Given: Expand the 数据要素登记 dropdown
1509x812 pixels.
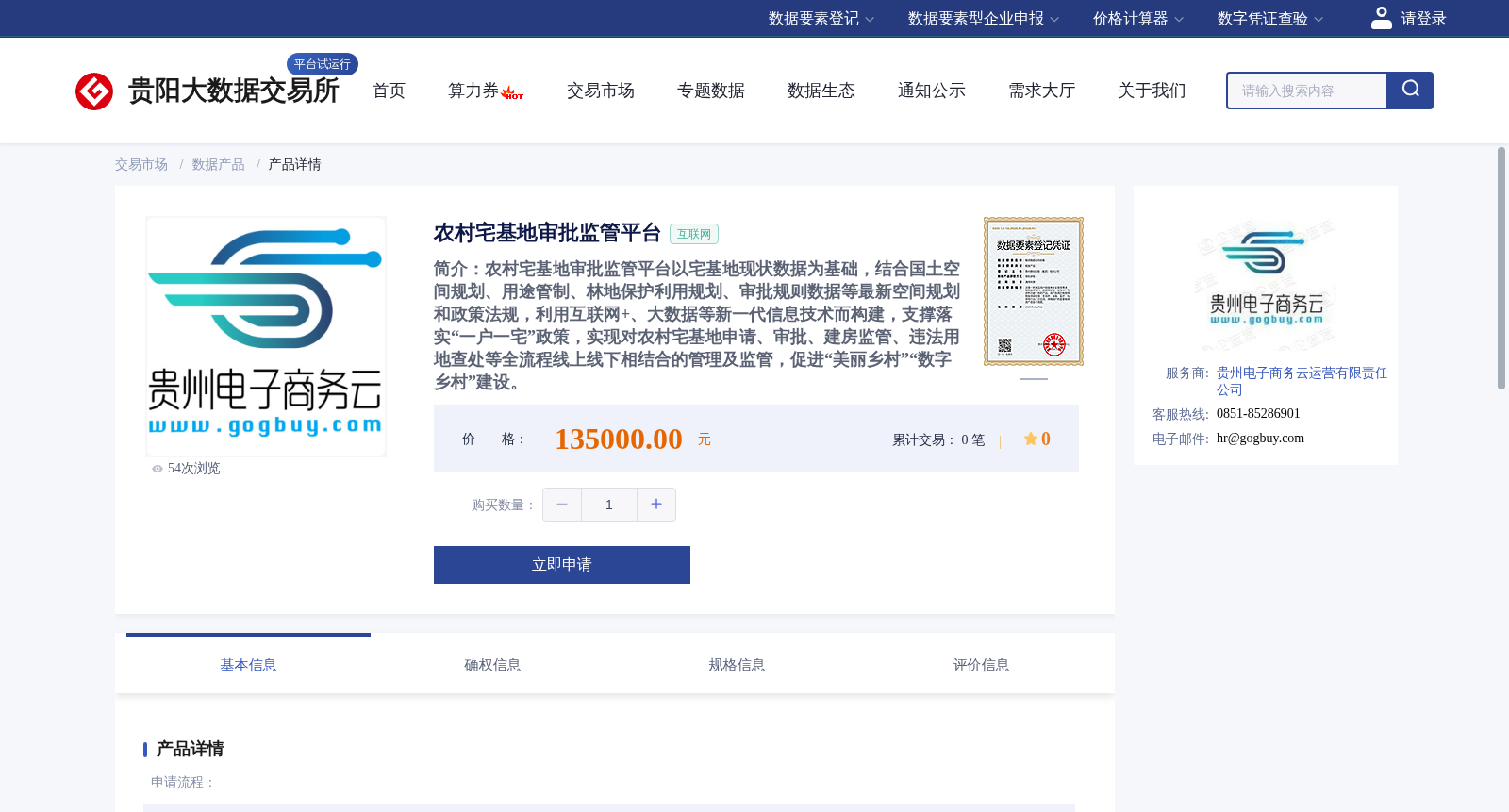Looking at the screenshot, I should tap(821, 19).
